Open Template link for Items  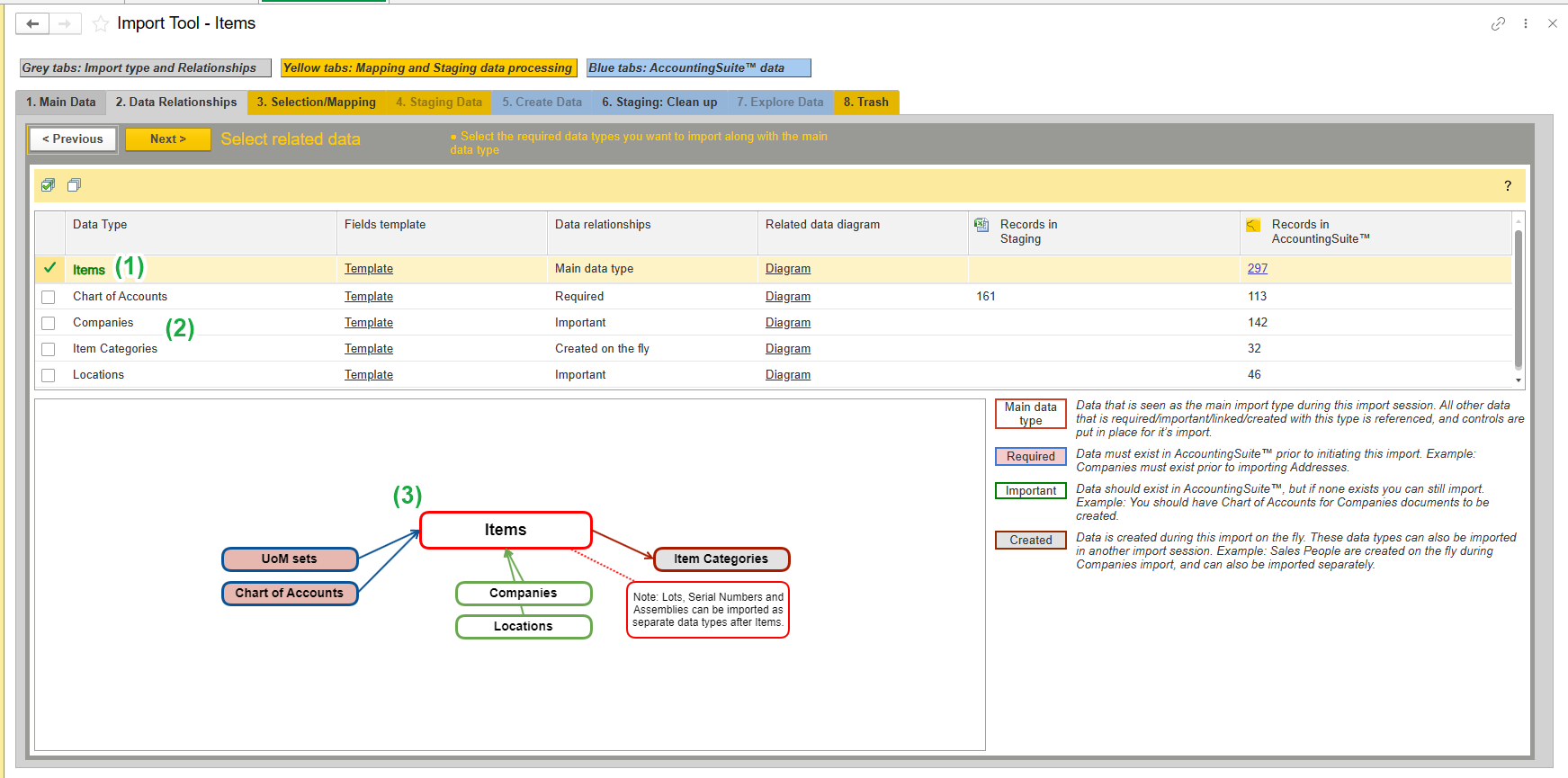point(369,269)
